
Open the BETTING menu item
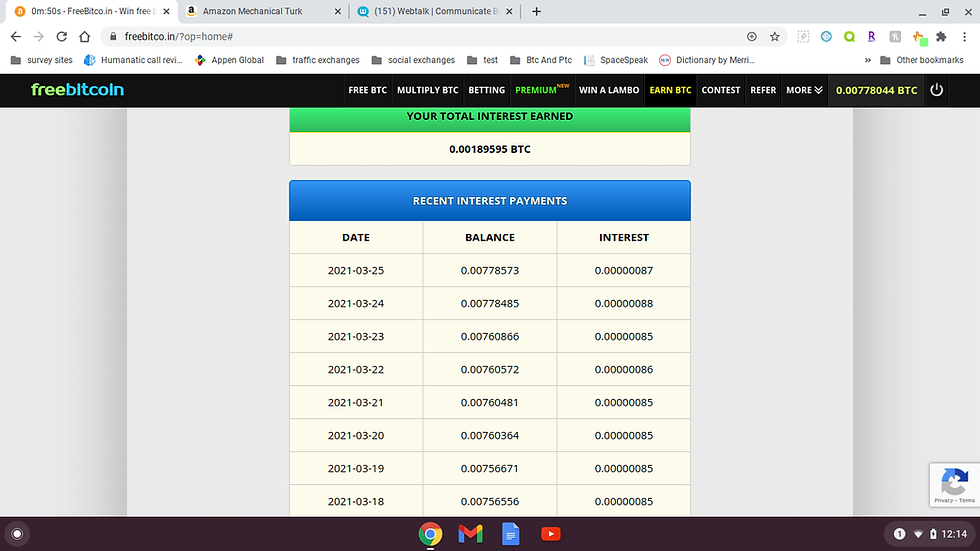(x=486, y=90)
